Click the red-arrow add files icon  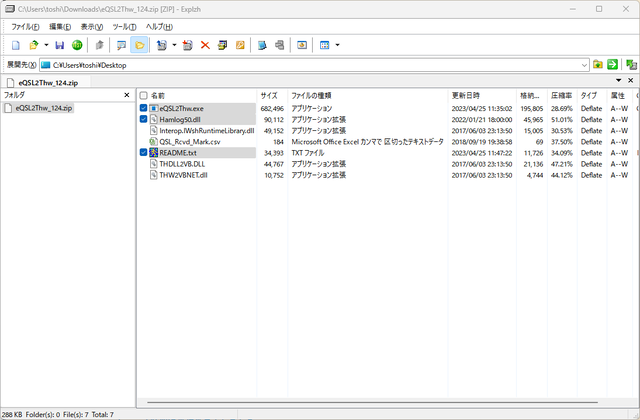point(187,45)
